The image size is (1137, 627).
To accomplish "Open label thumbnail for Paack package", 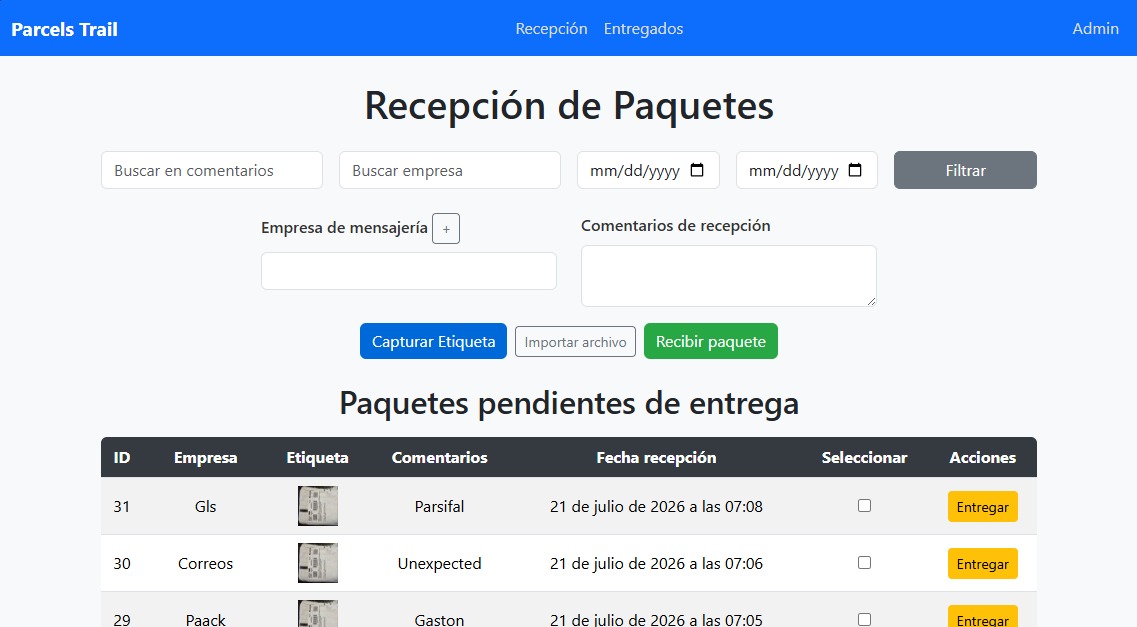I will 318,614.
